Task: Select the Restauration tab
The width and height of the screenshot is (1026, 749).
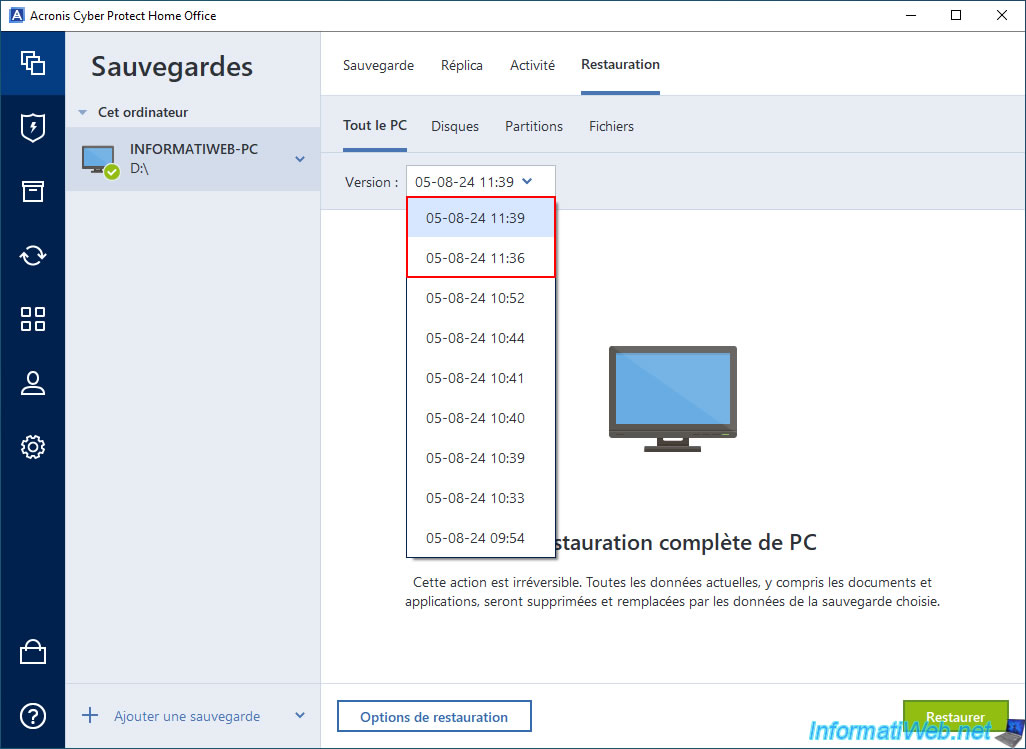Action: coord(620,65)
